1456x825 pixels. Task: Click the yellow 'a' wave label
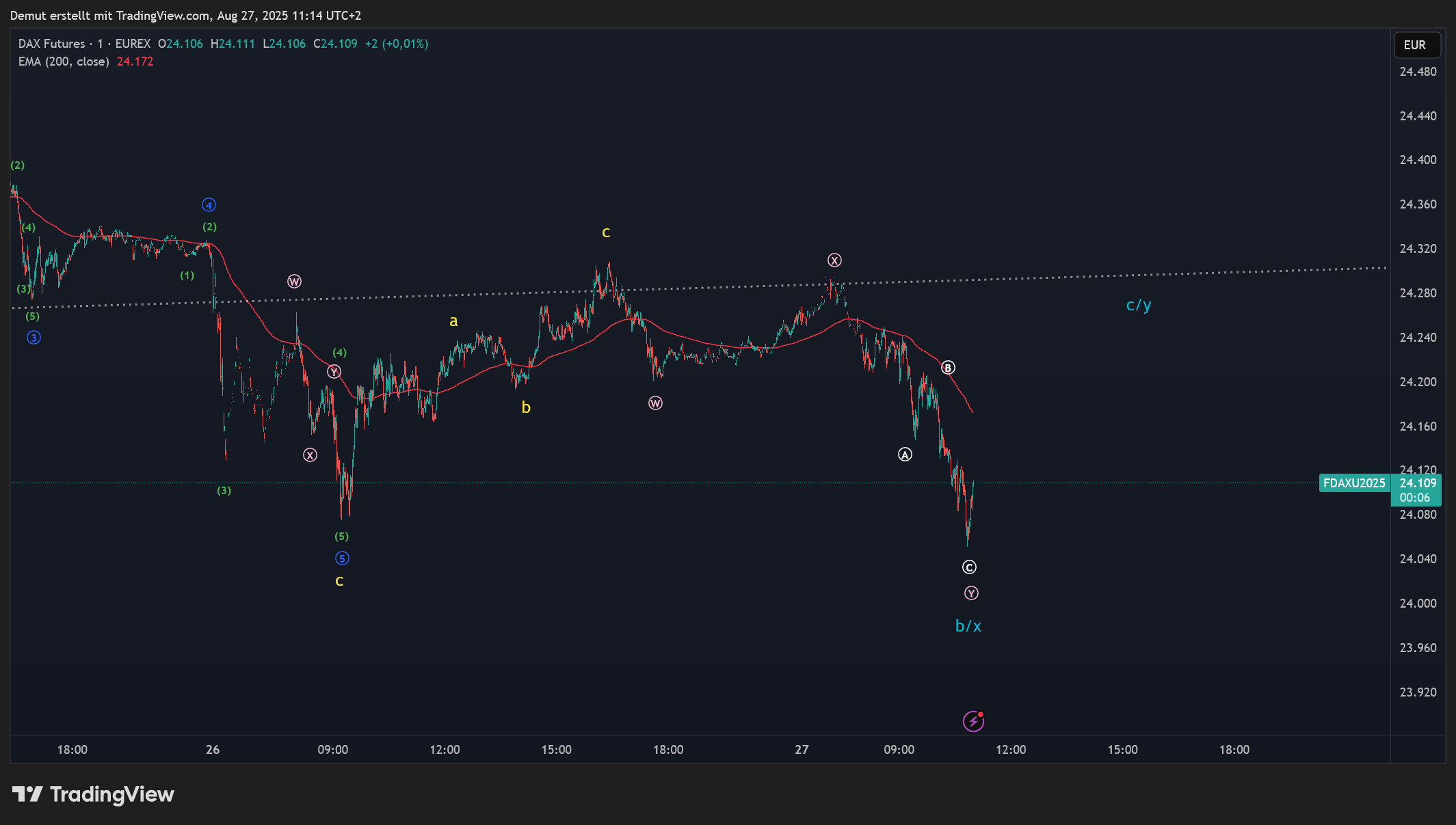pyautogui.click(x=453, y=321)
